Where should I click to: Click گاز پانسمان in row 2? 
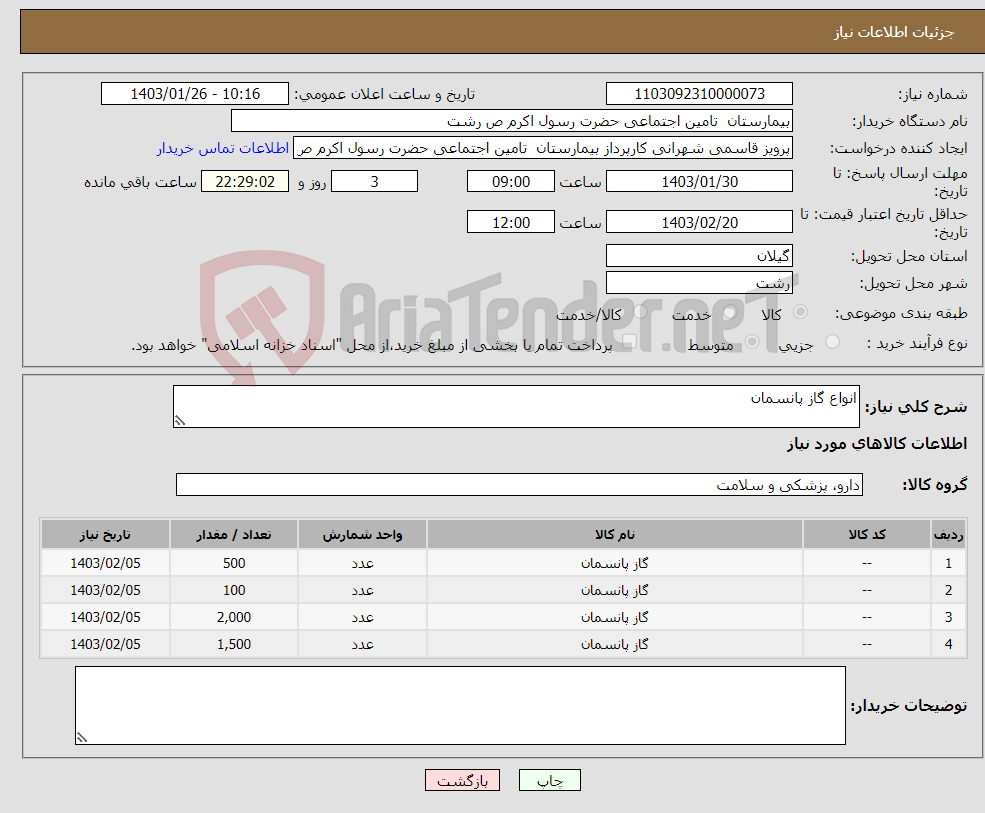click(614, 590)
